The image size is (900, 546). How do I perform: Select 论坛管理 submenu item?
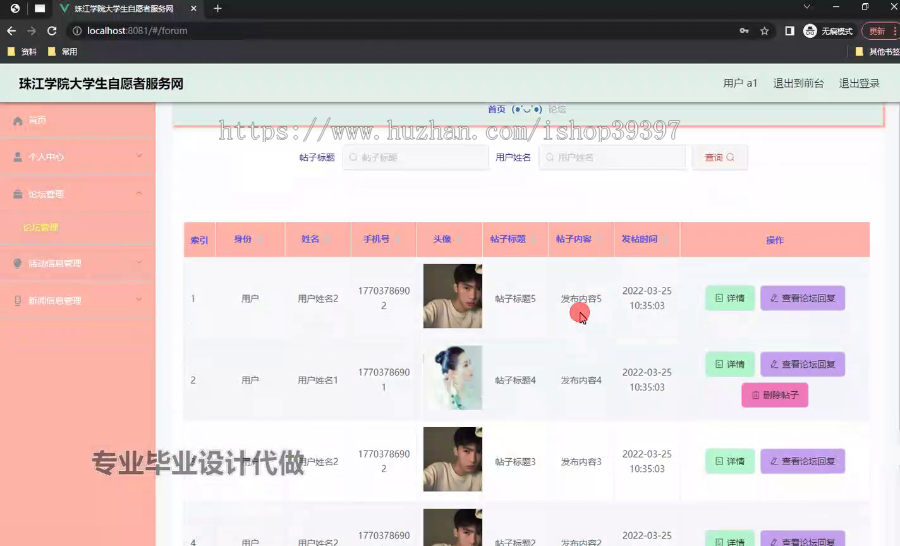point(41,227)
